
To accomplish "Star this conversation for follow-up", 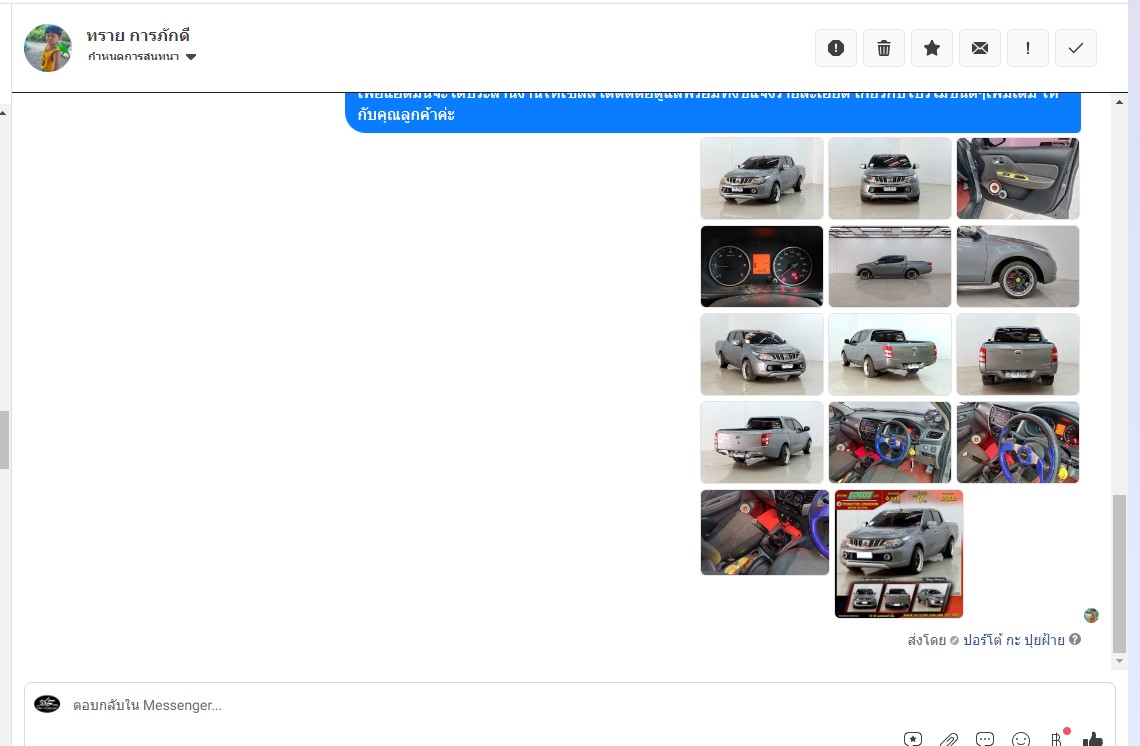I will click(932, 48).
